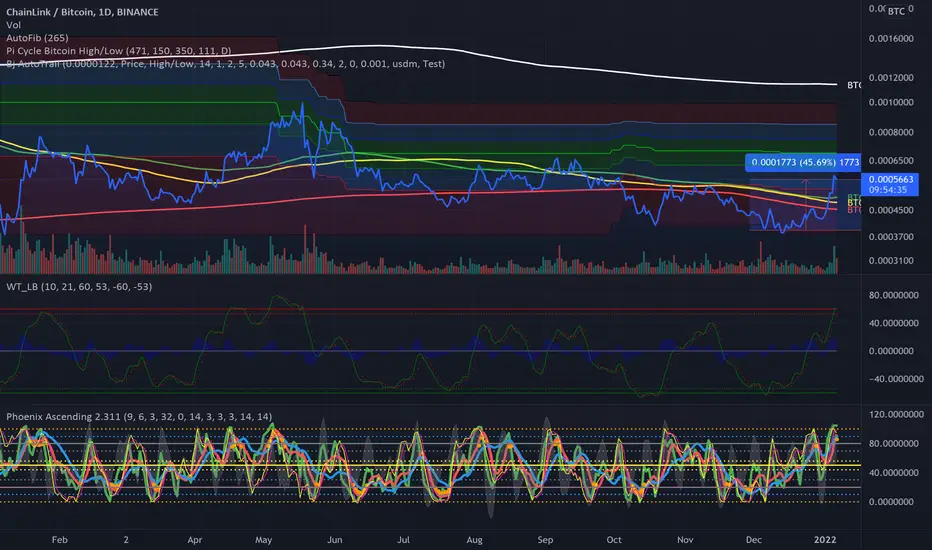Click the -40.0000000 scale value
The height and width of the screenshot is (550, 932).
point(896,379)
